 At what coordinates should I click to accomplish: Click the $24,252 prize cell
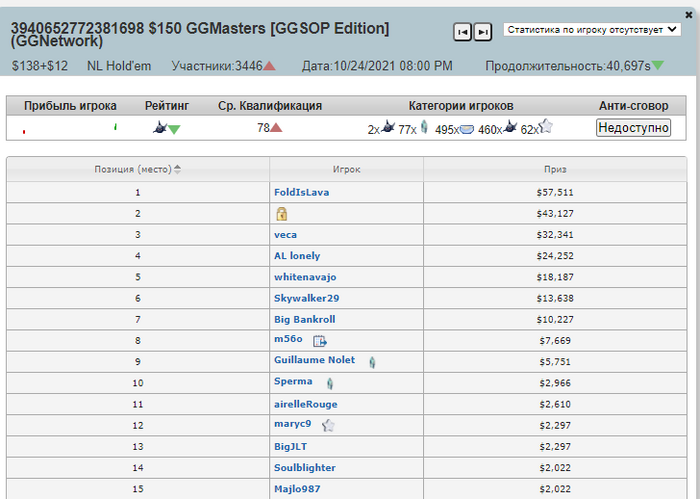point(555,256)
